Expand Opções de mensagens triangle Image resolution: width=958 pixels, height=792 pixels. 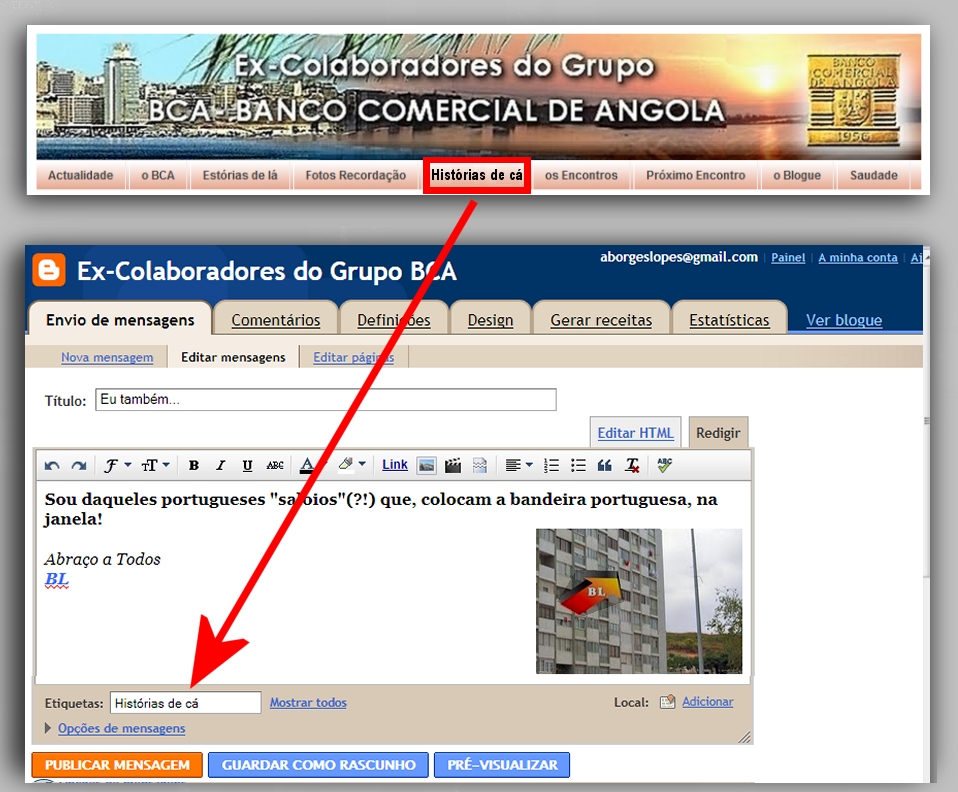(x=48, y=728)
